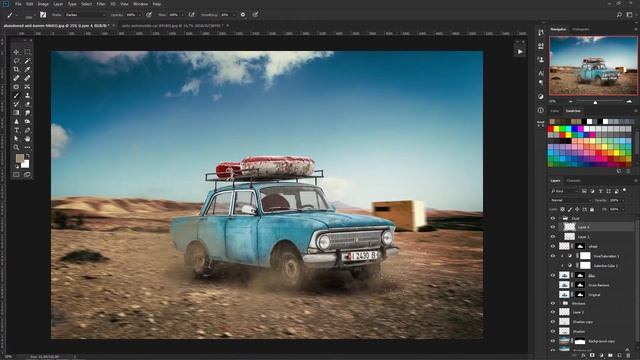640x360 pixels.
Task: Switch to the Color tab
Action: [x=555, y=111]
